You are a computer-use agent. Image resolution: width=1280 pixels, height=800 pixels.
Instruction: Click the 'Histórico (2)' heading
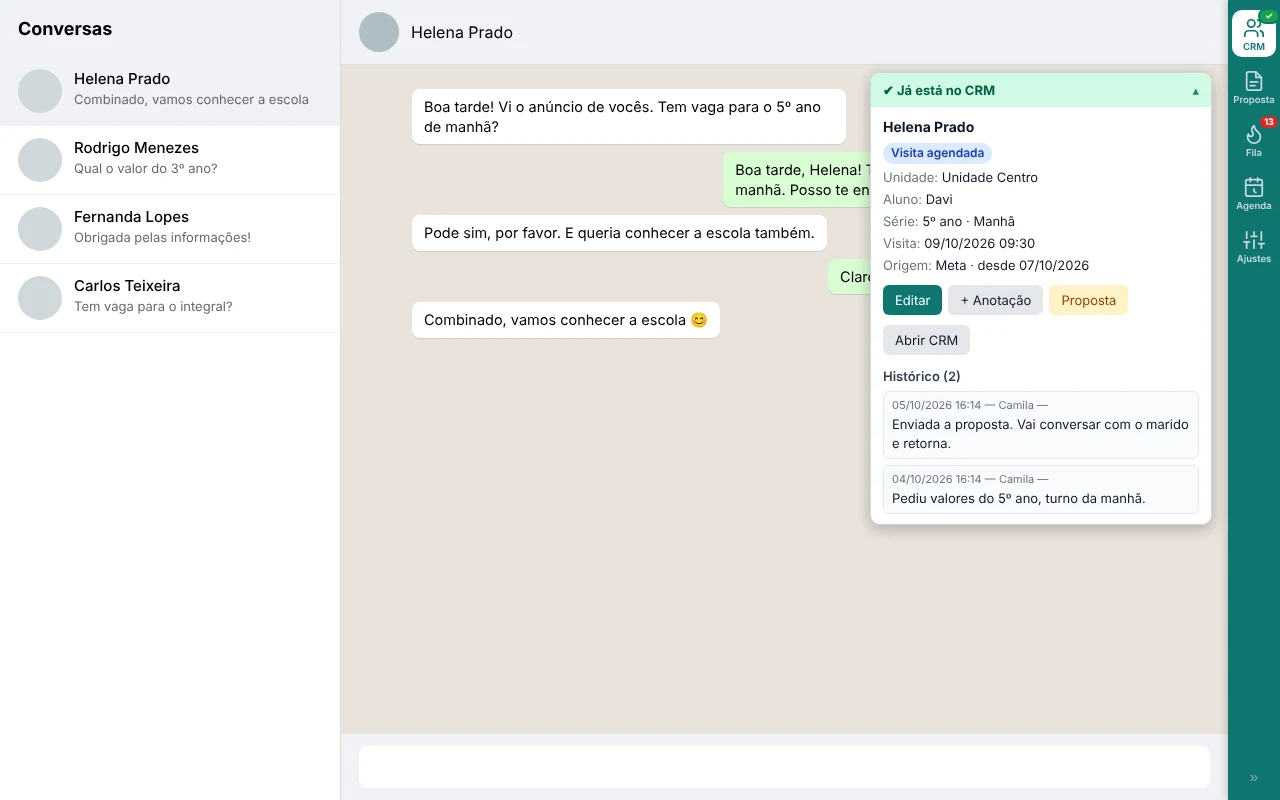921,376
